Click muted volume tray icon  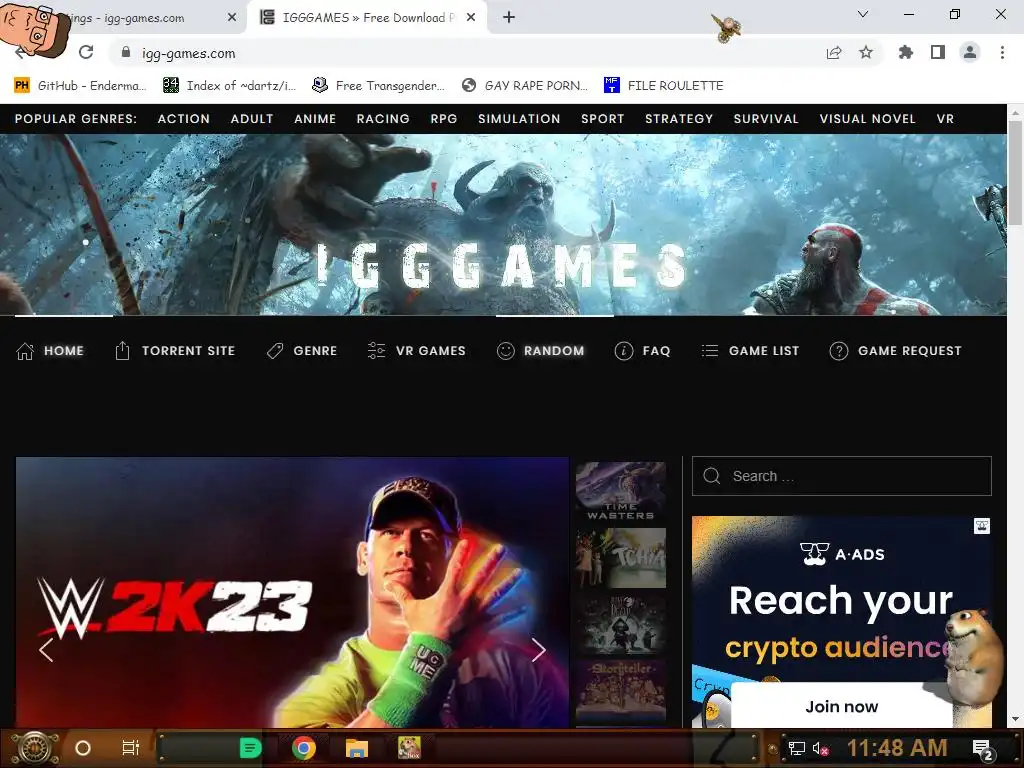[821, 748]
